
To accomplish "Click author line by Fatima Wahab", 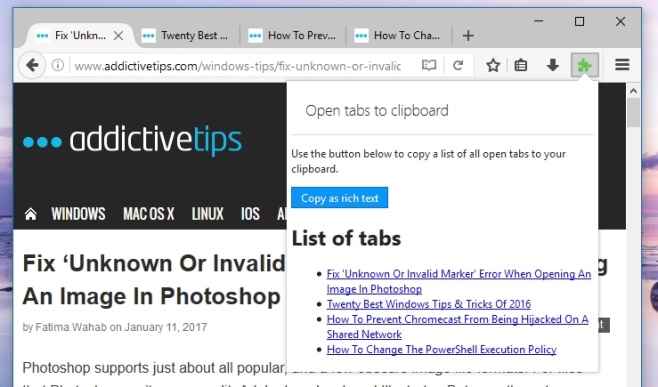I will (x=115, y=327).
